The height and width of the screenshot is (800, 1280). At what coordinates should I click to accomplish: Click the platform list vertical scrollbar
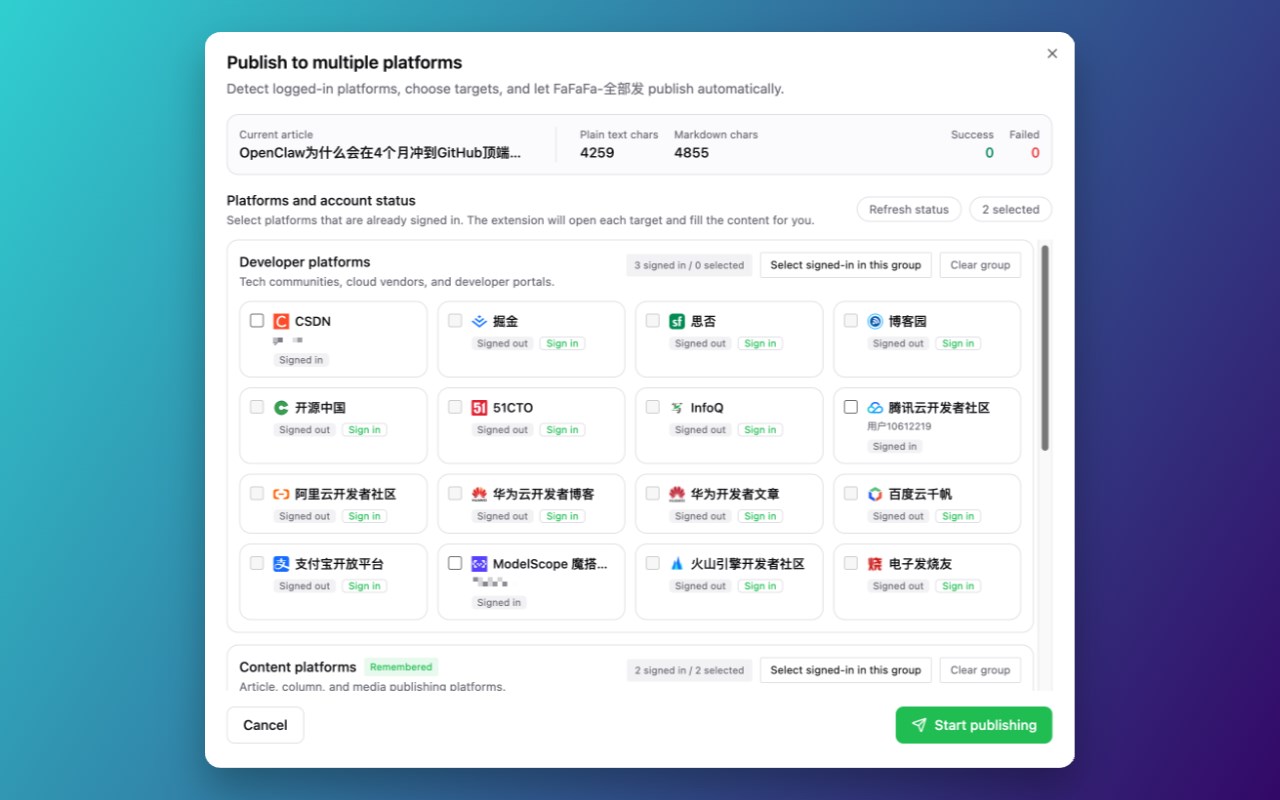click(1045, 348)
